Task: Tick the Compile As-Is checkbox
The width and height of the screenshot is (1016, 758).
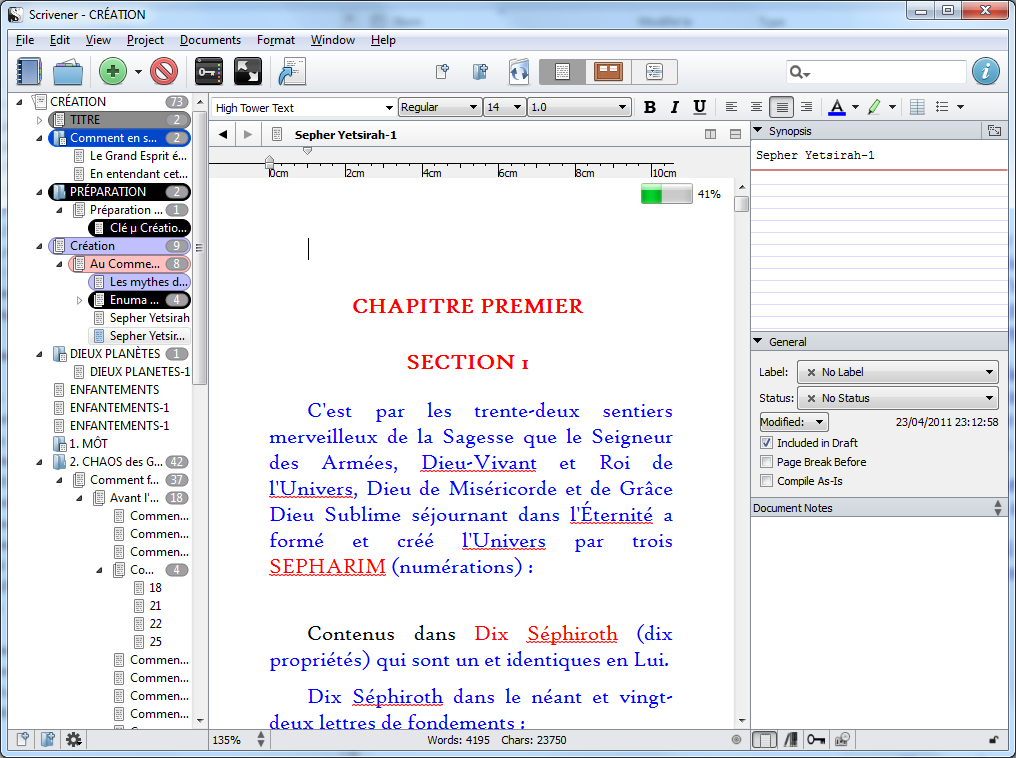Action: point(766,481)
